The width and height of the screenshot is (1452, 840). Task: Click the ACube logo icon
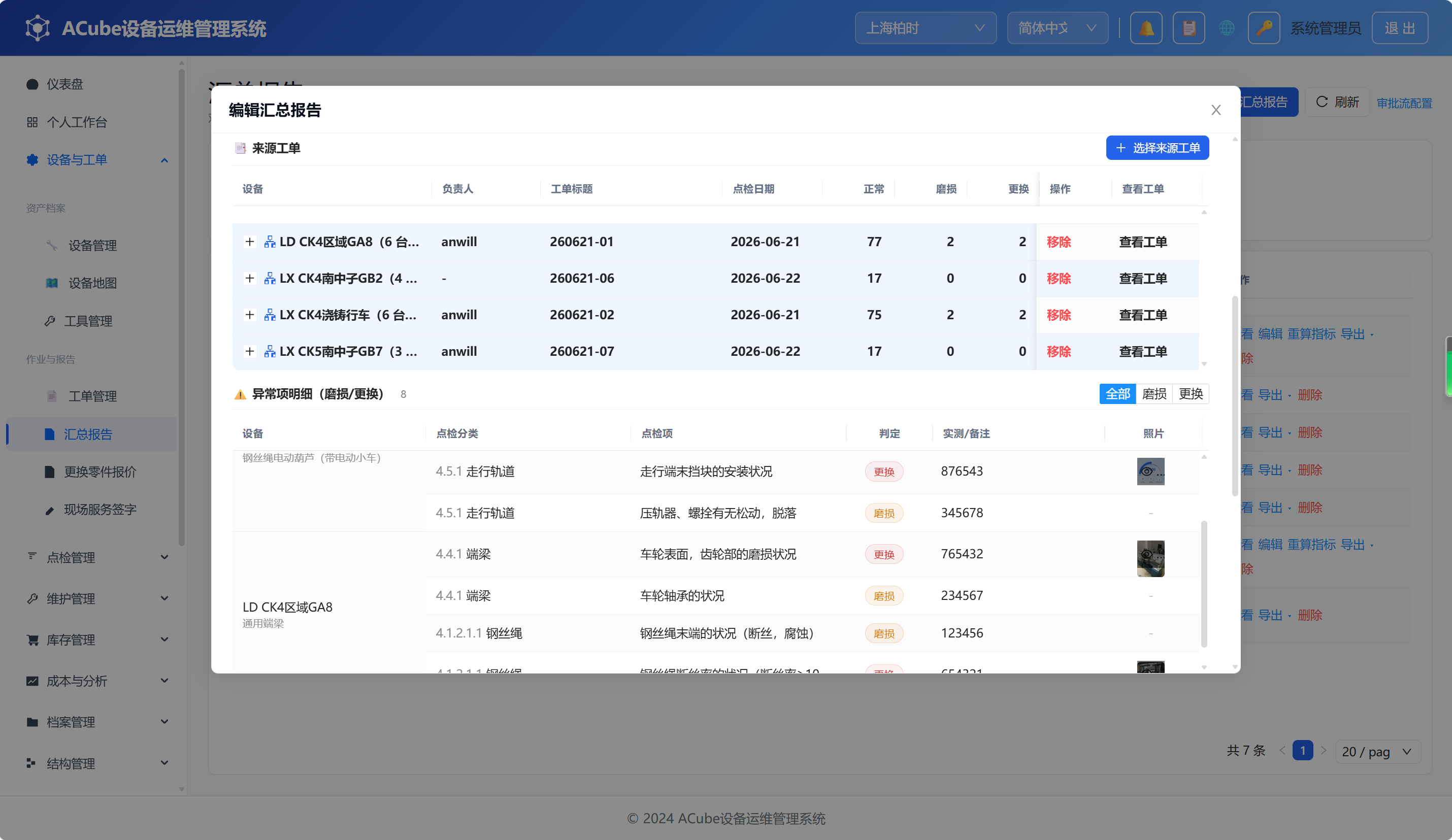point(38,27)
